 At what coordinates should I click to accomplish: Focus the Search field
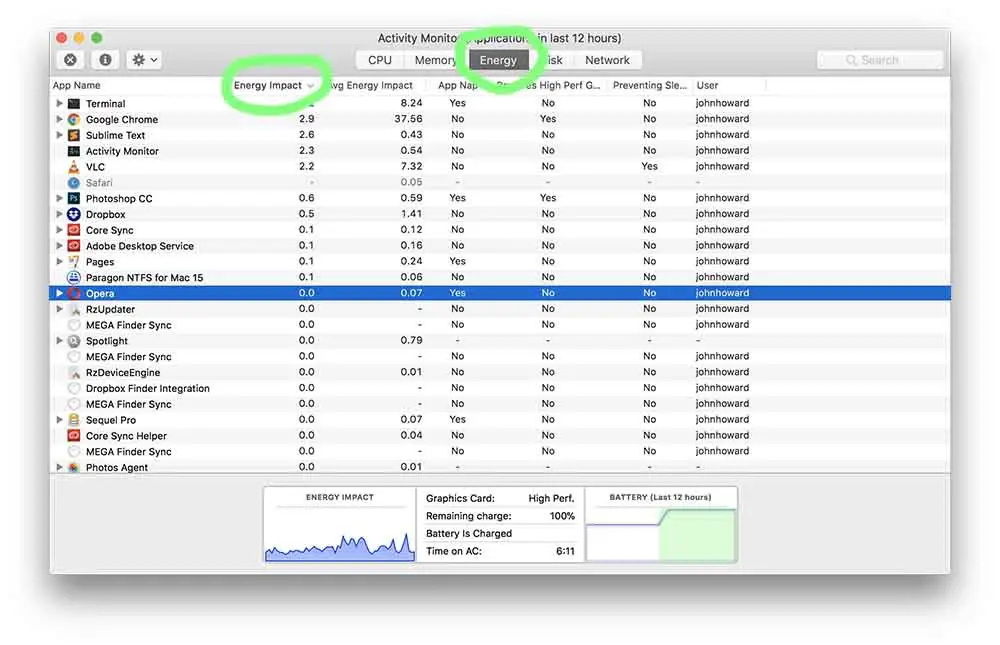click(x=879, y=60)
